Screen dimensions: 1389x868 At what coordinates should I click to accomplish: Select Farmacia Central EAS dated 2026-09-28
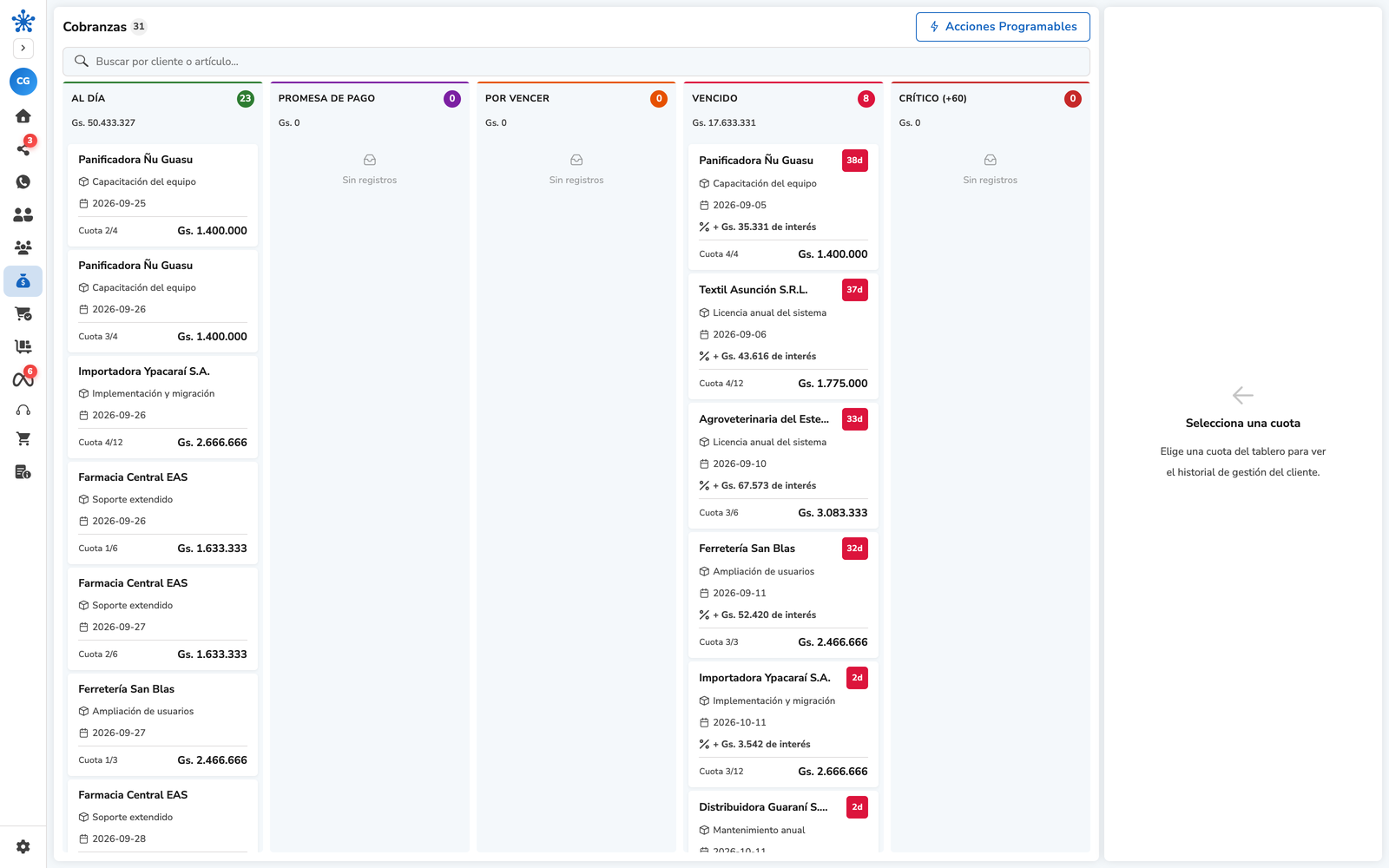[x=163, y=816]
